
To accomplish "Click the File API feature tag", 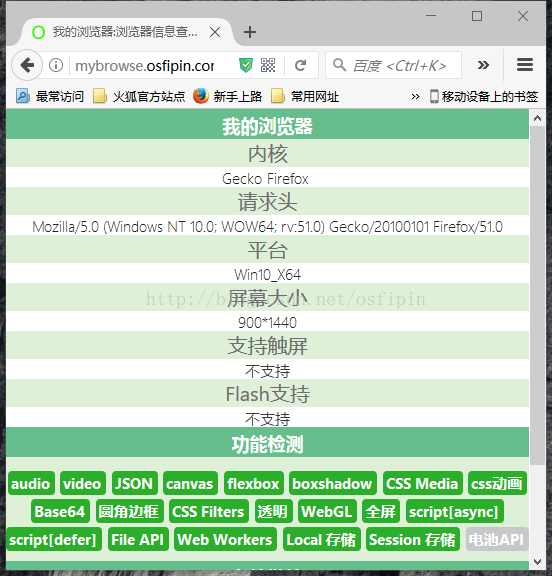I will 138,539.
